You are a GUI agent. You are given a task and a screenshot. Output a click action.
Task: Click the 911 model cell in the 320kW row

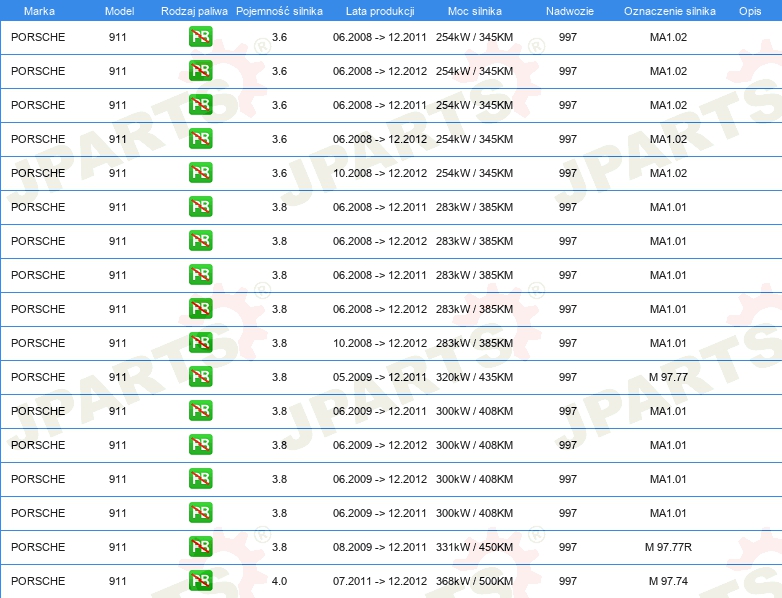coord(118,377)
